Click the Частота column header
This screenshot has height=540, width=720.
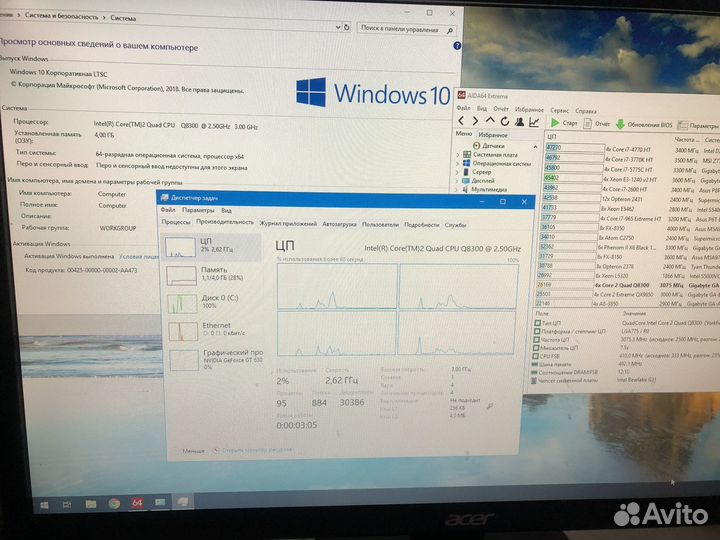686,139
